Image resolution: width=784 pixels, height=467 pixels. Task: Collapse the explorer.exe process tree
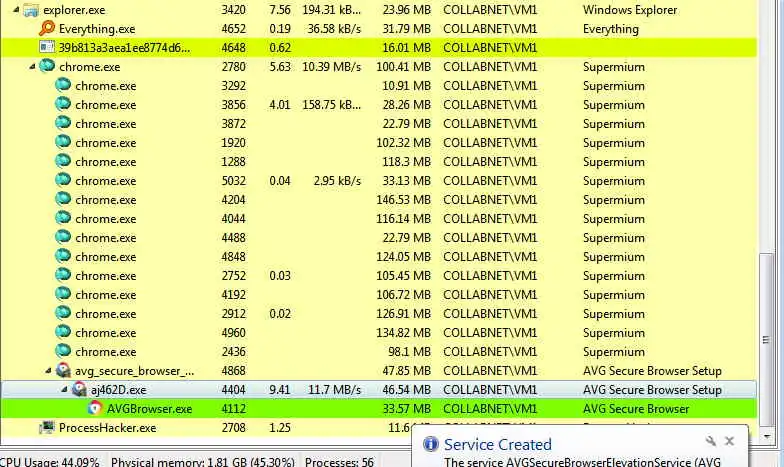[x=16, y=10]
